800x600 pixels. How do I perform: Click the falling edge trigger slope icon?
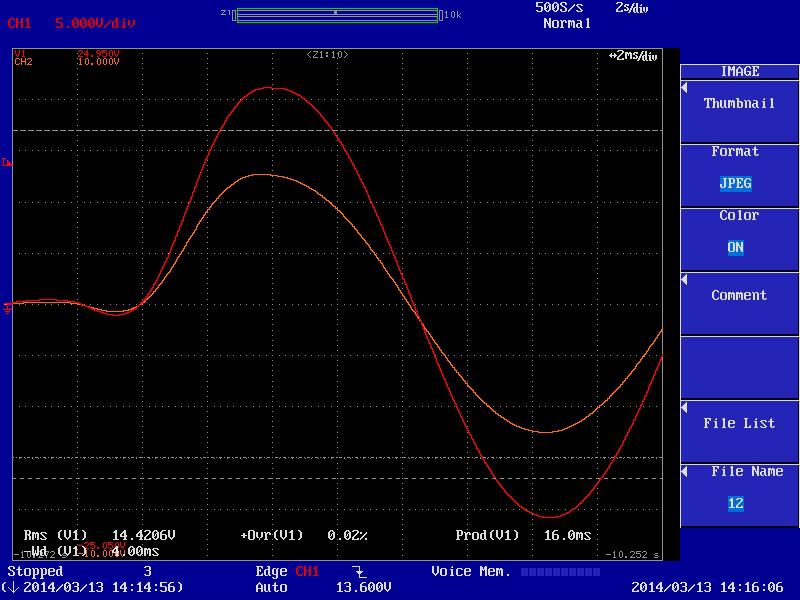359,573
